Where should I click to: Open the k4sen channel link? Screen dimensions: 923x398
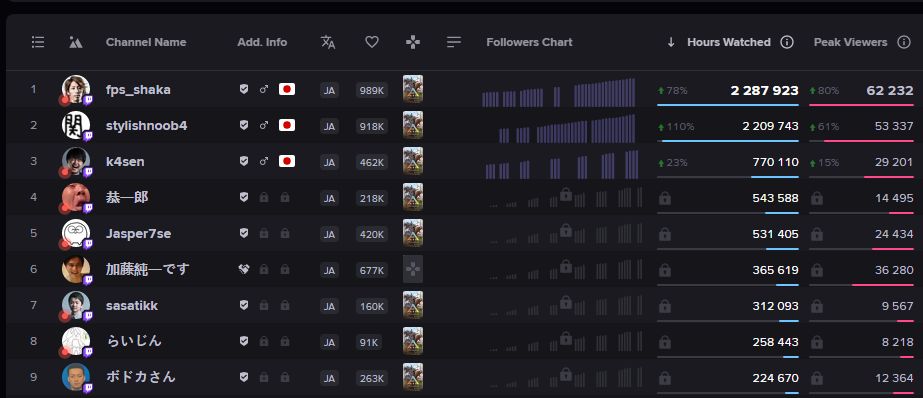pyautogui.click(x=125, y=161)
